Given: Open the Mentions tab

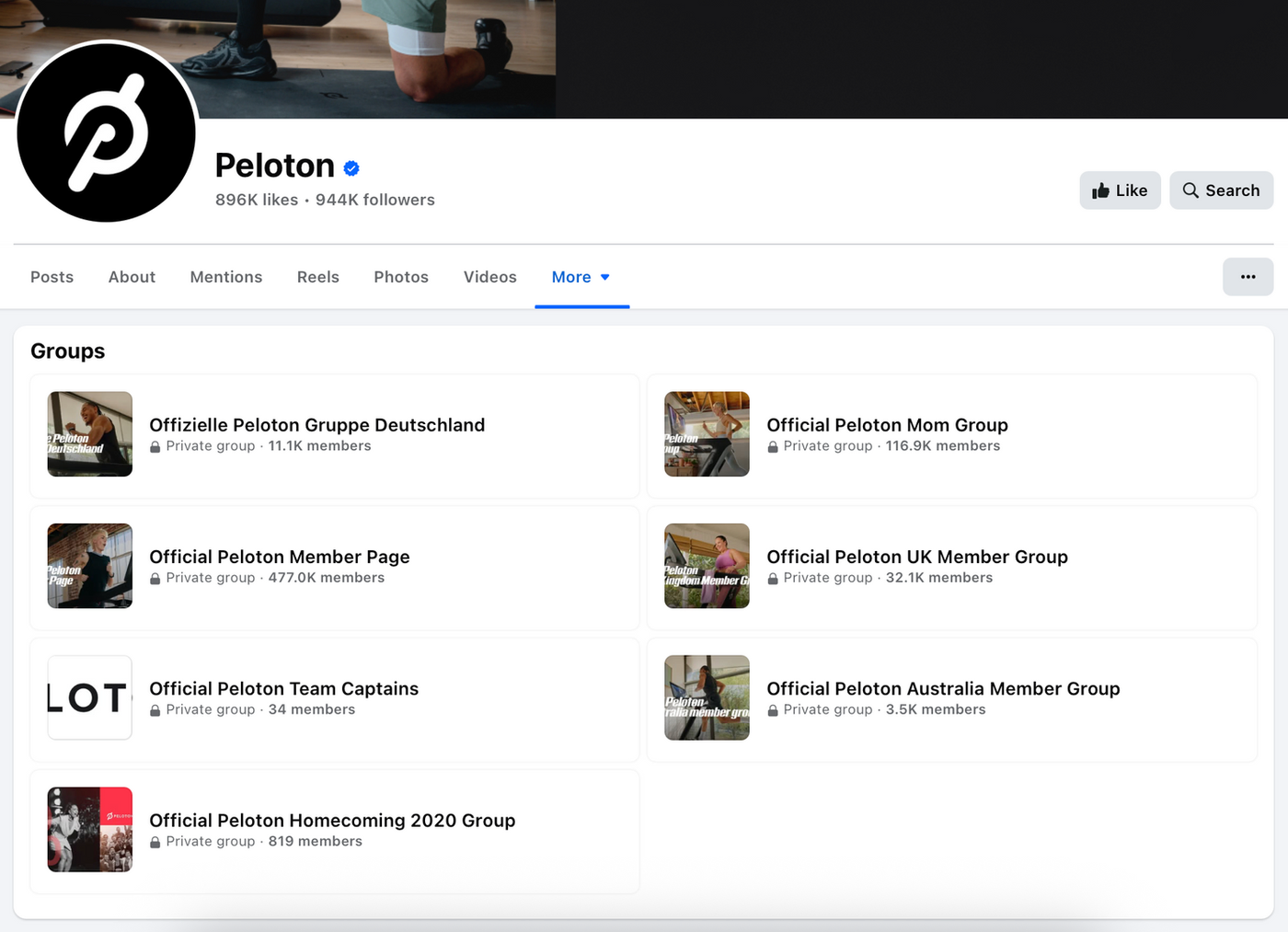Looking at the screenshot, I should (226, 277).
